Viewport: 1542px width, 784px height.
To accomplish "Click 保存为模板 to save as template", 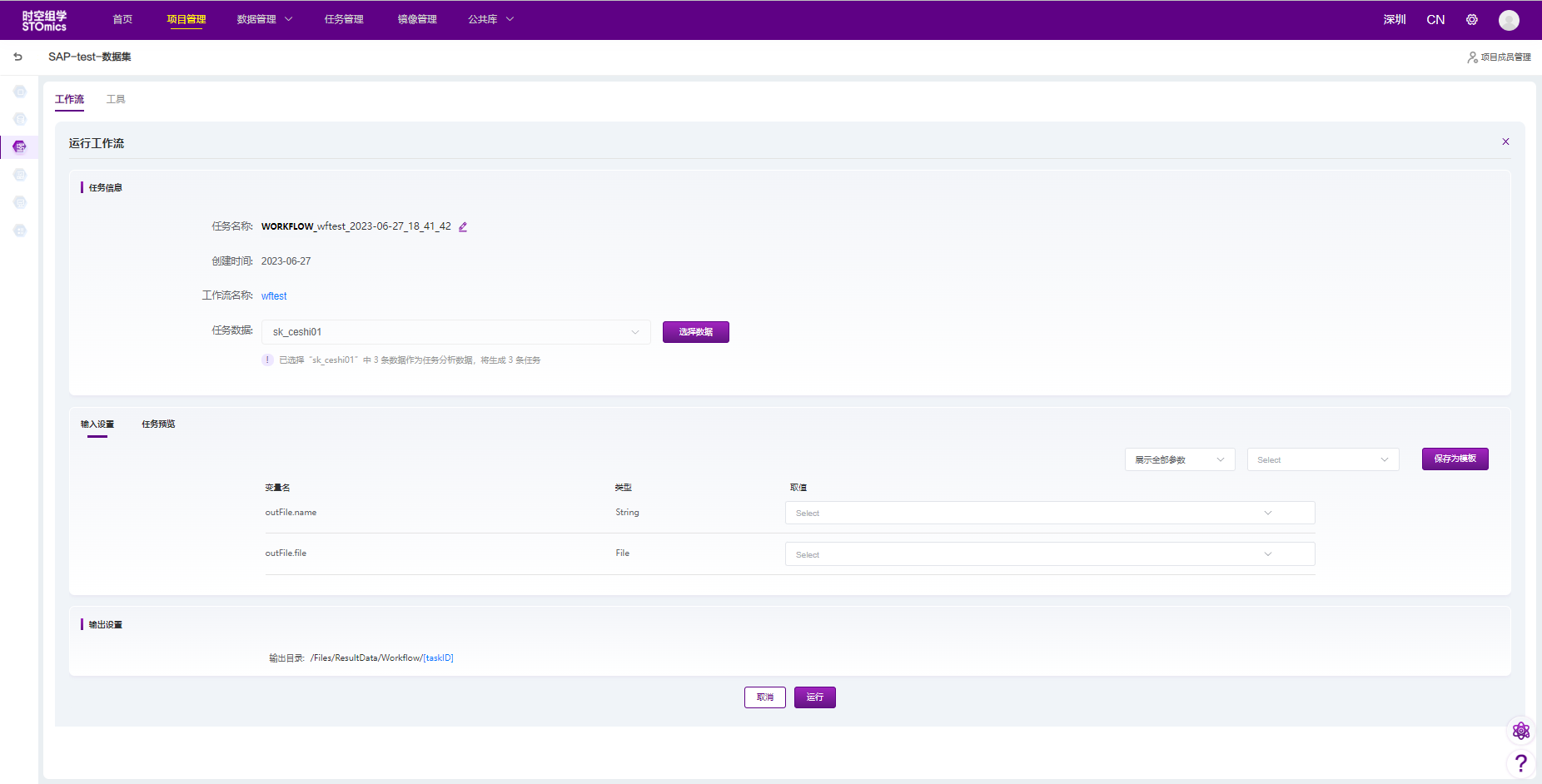I will (1455, 459).
